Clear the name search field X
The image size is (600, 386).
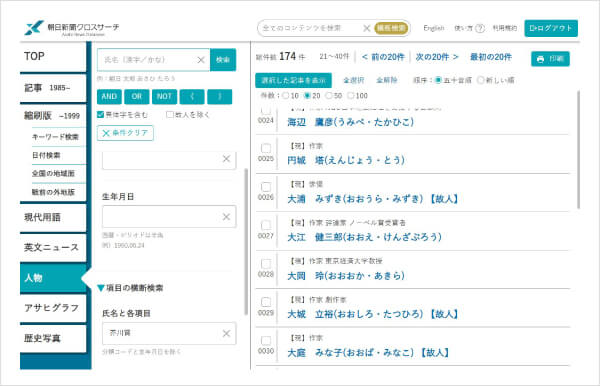tap(201, 60)
